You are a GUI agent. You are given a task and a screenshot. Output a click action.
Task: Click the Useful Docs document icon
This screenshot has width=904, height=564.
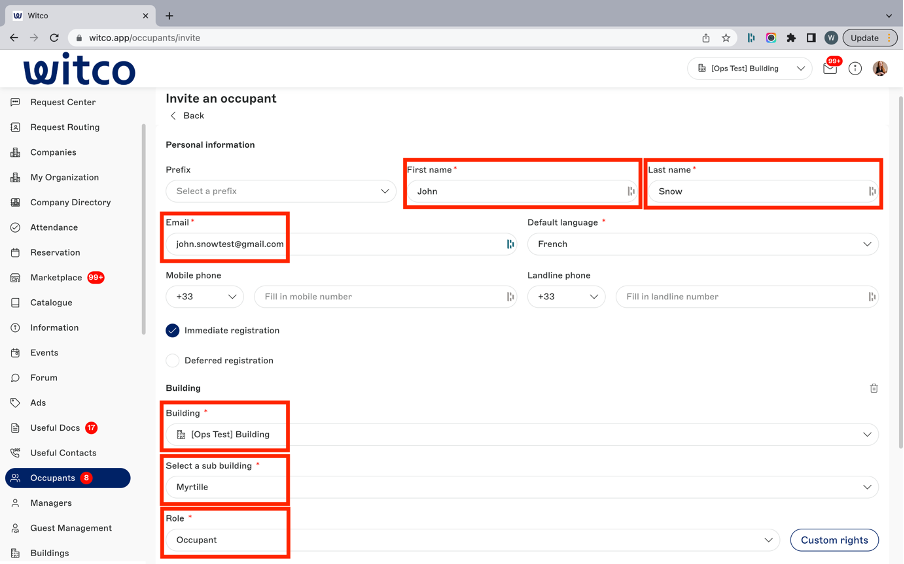pos(16,428)
